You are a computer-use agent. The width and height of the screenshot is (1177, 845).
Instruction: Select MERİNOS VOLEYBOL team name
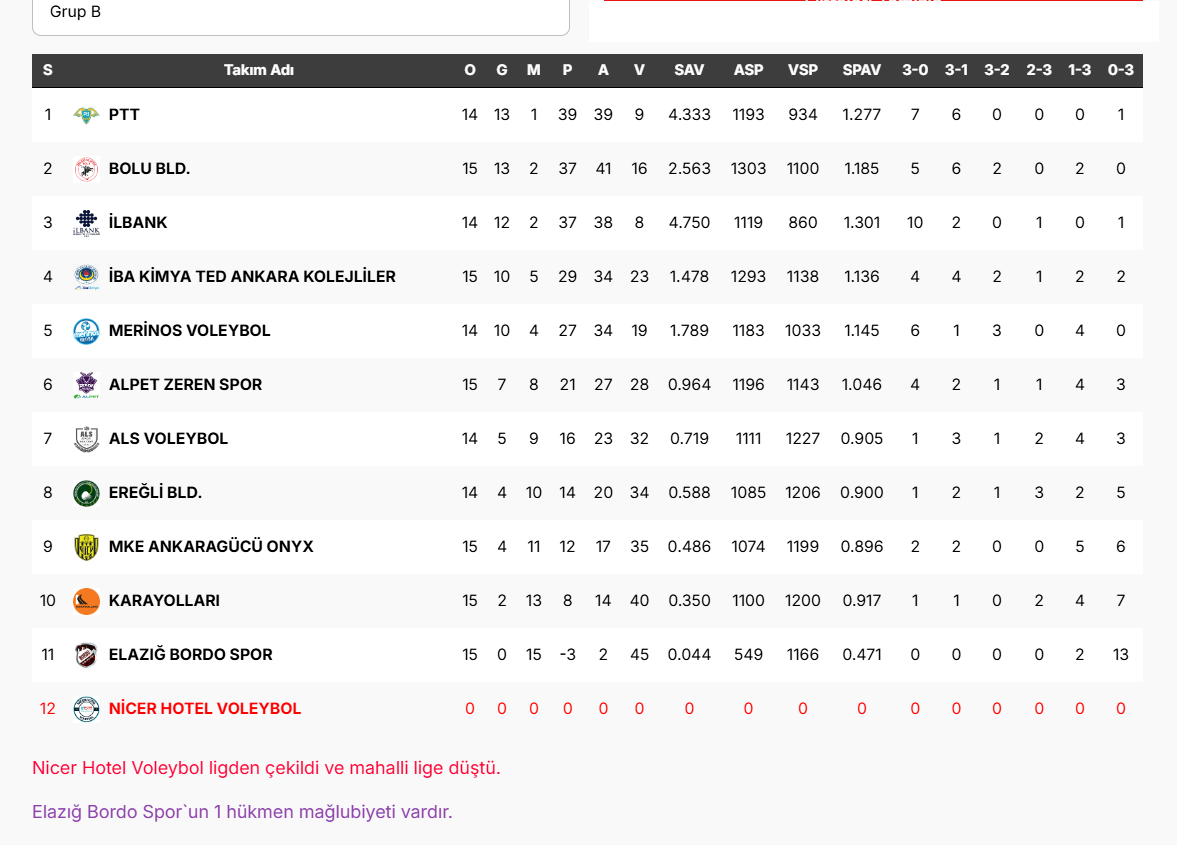[x=189, y=331]
